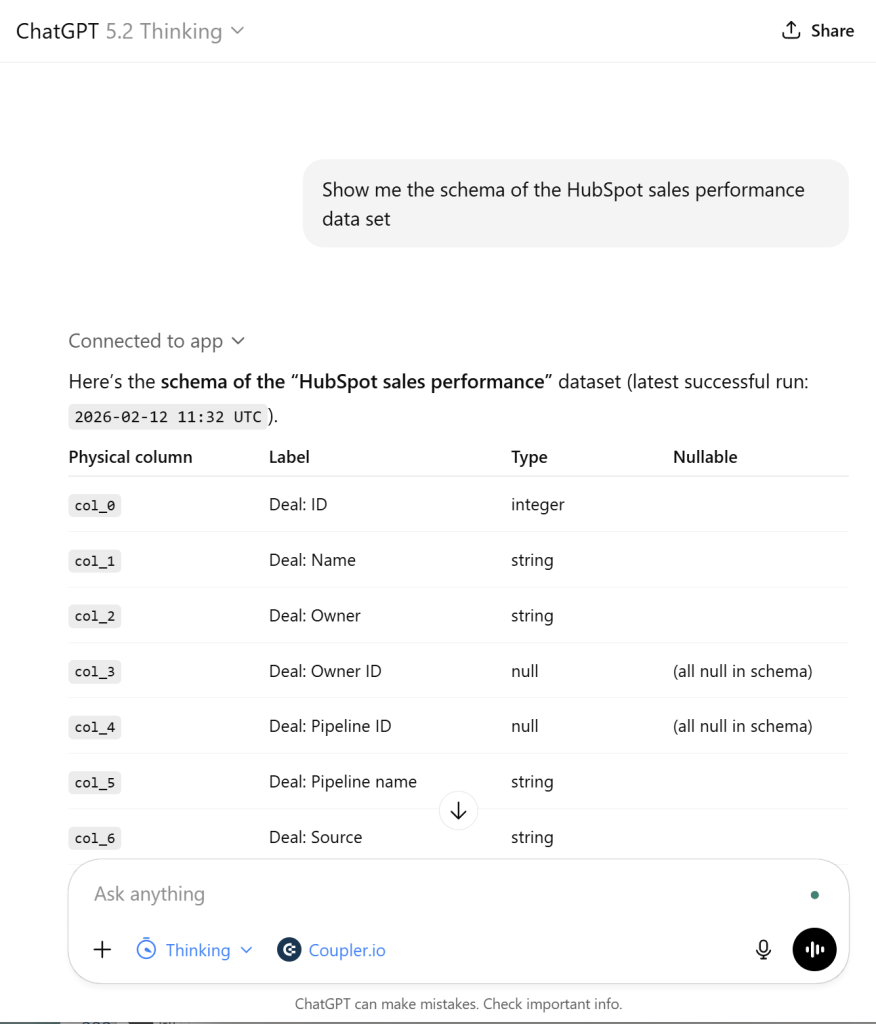Click the microphone icon for voice input
This screenshot has height=1024, width=876.
[x=763, y=949]
